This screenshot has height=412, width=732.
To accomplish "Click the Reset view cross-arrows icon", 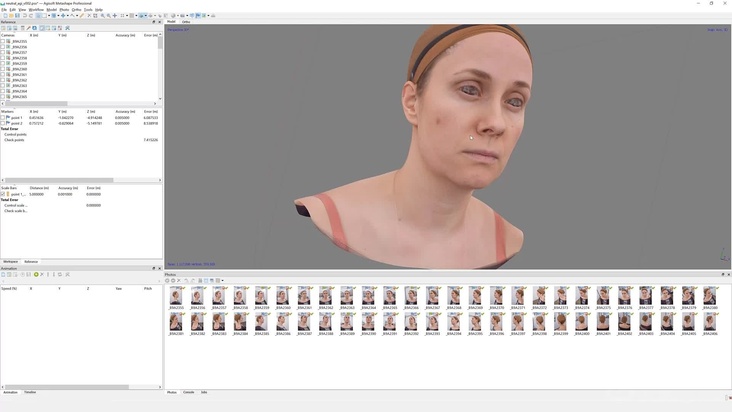I will pos(115,15).
